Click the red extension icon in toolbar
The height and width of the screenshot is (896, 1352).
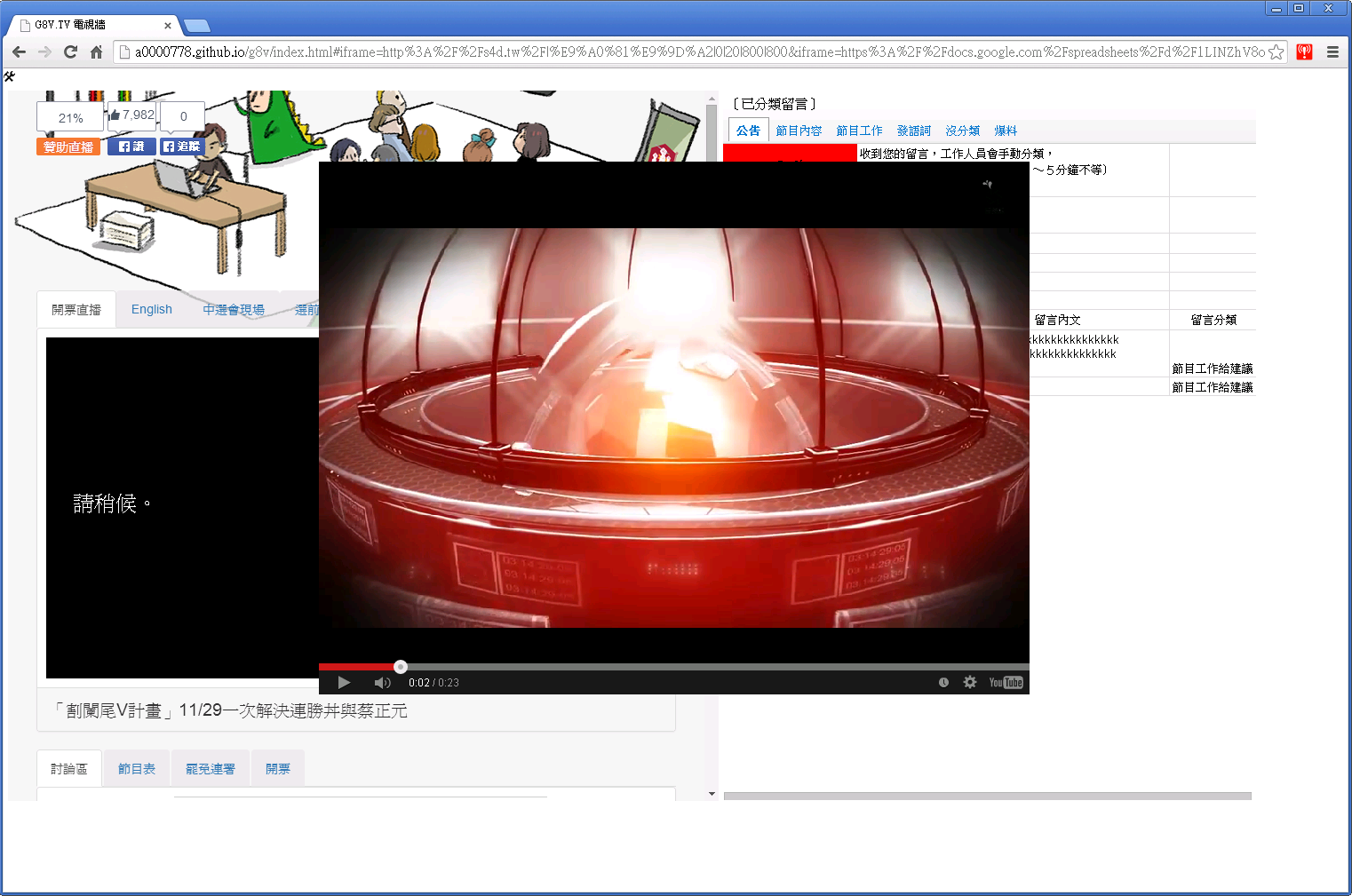pos(1304,52)
